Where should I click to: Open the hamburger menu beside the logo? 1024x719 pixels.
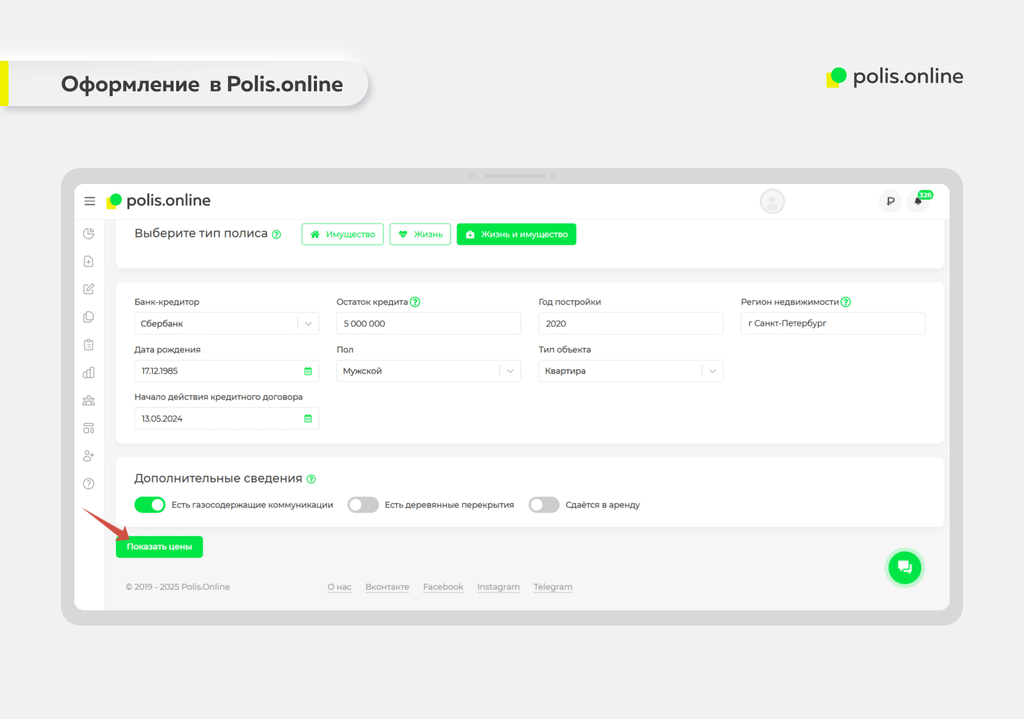click(x=89, y=201)
